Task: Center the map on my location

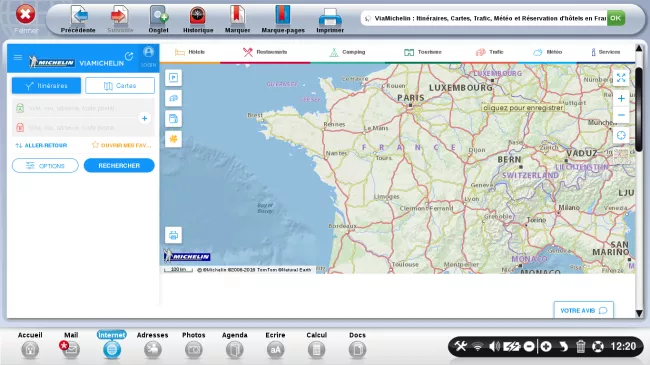Action: click(x=621, y=135)
